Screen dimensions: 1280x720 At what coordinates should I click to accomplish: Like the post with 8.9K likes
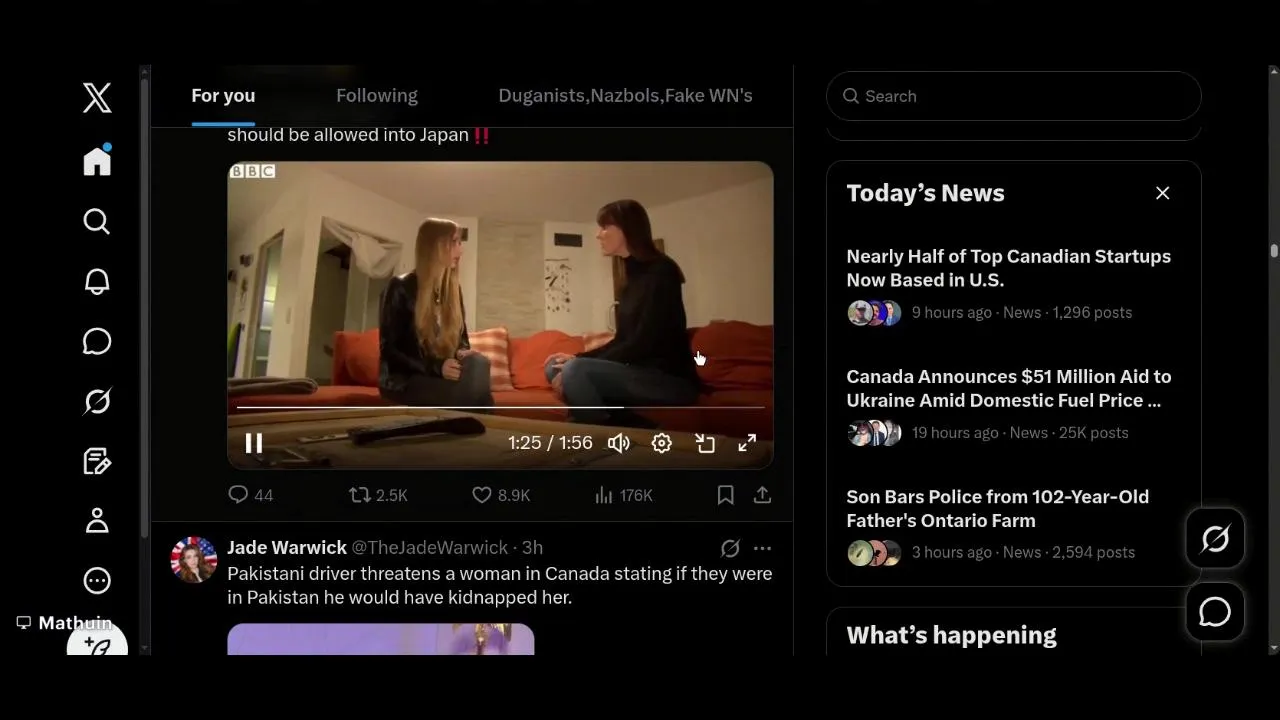(501, 495)
